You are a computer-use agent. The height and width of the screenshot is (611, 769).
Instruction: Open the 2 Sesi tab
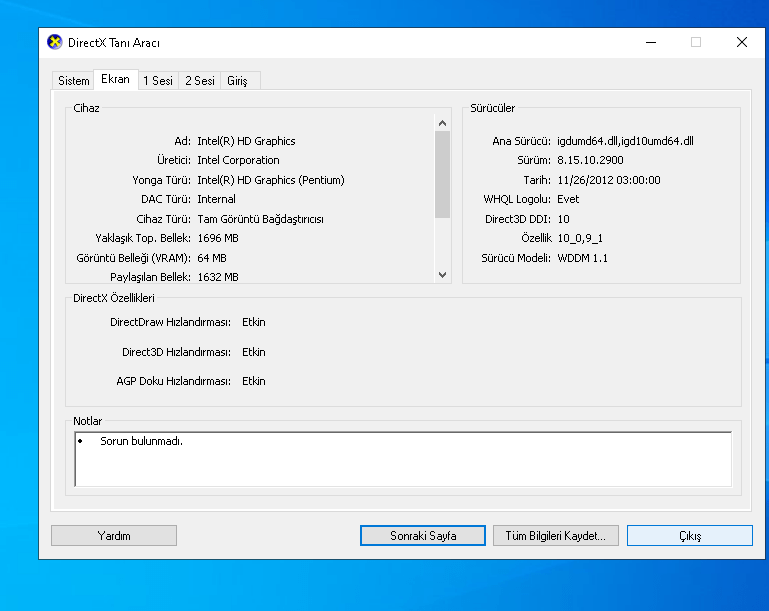(200, 80)
